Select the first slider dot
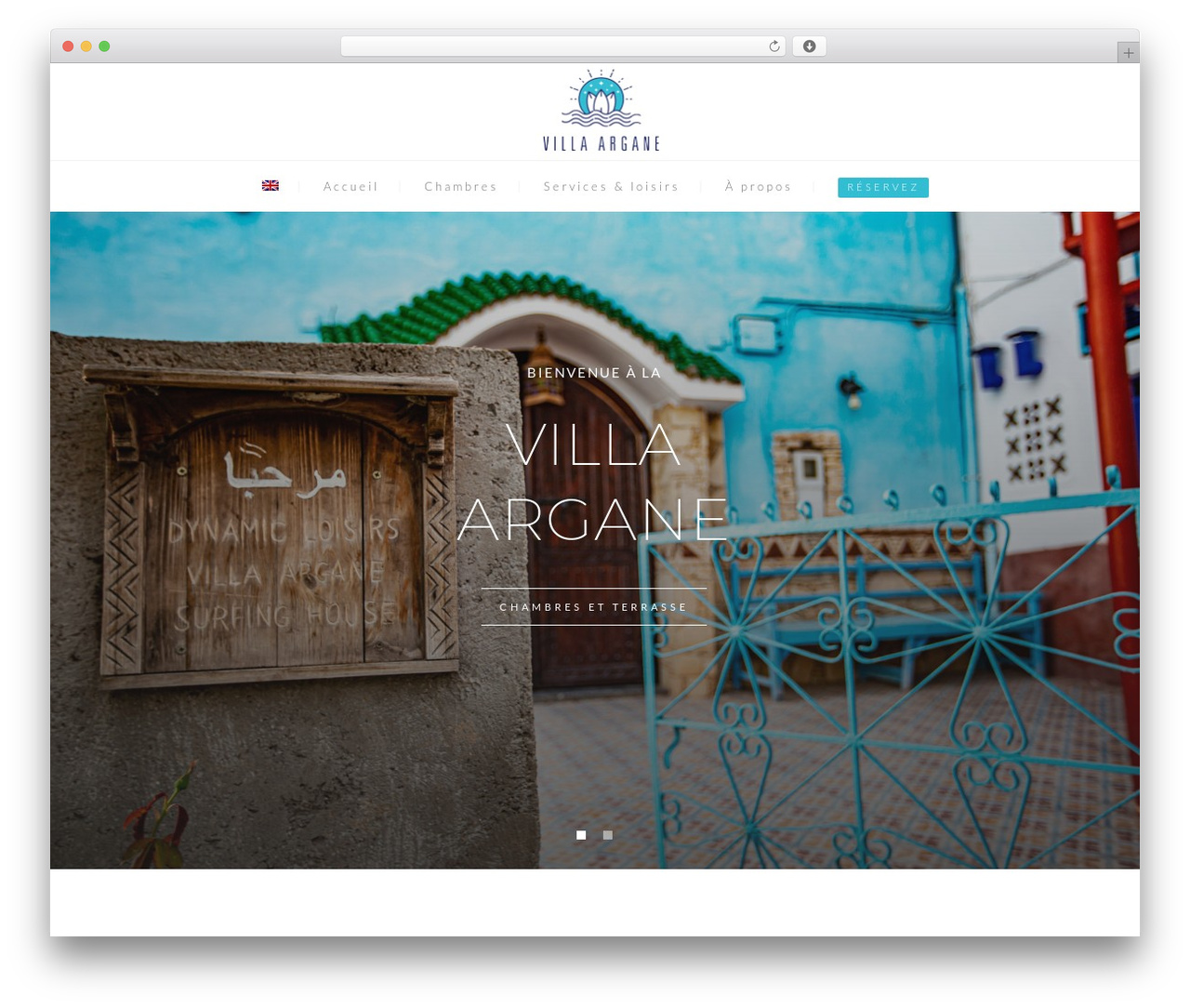 point(581,835)
